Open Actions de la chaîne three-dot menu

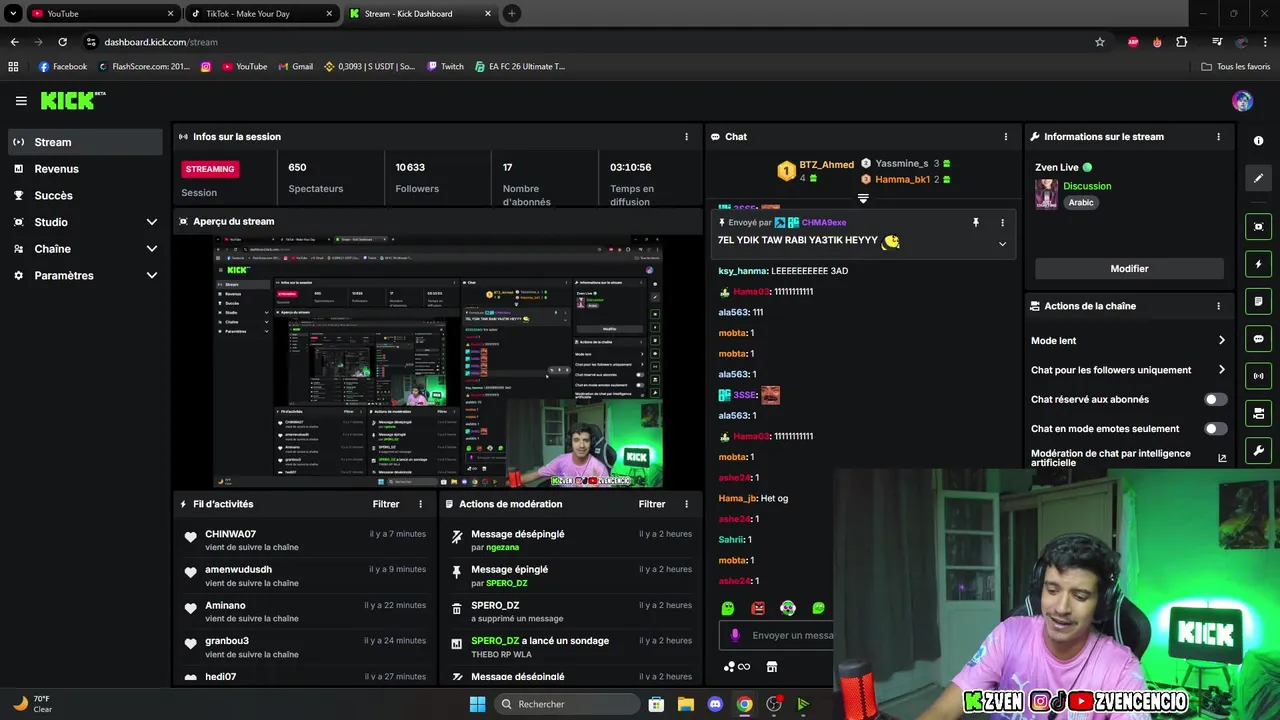1218,306
